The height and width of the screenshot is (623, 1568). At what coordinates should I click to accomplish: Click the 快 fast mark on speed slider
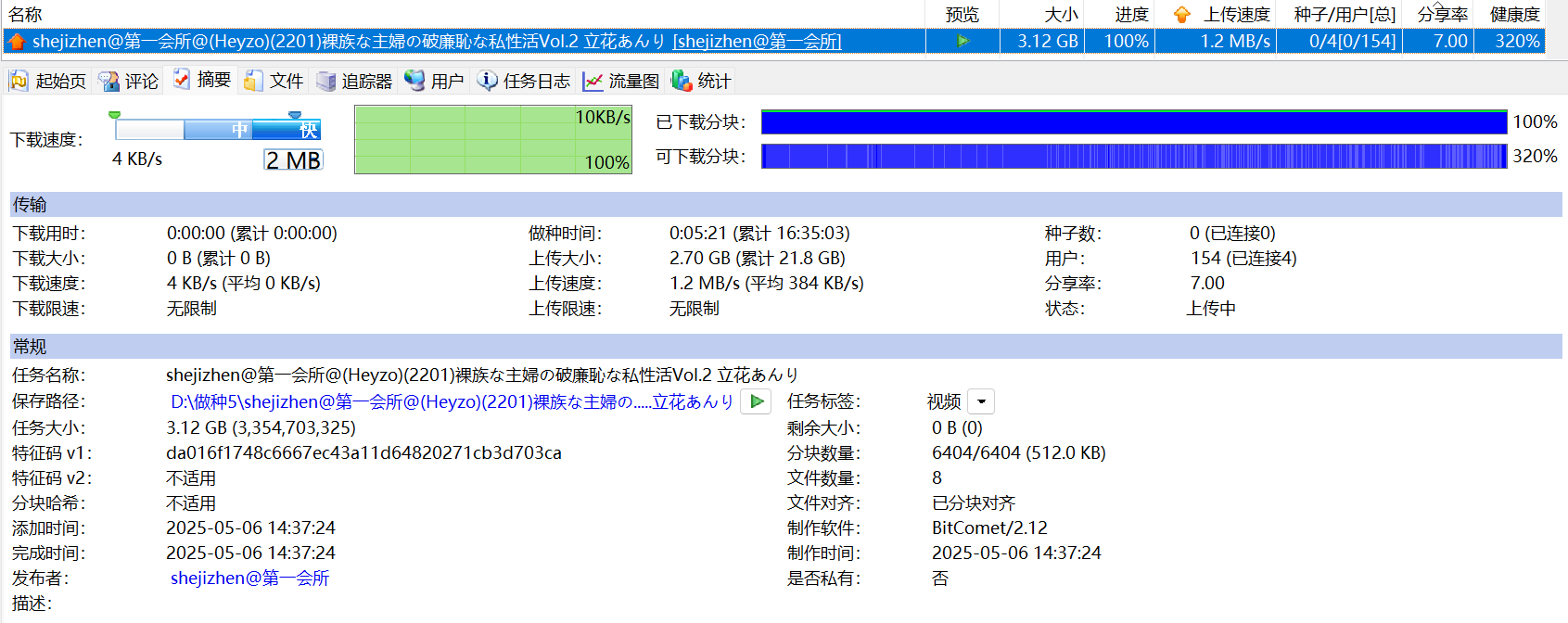pyautogui.click(x=309, y=130)
